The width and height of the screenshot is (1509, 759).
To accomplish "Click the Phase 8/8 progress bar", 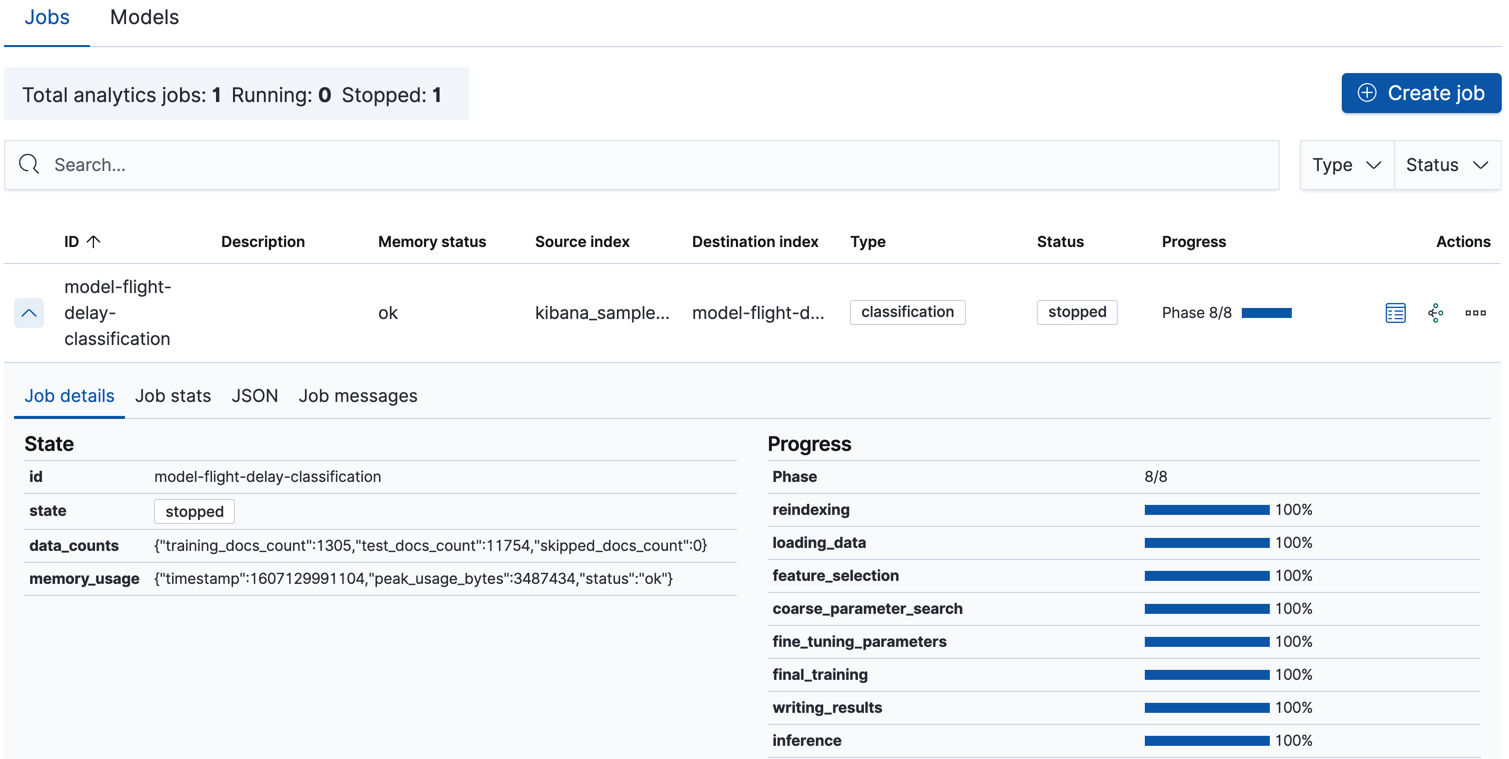I will pos(1267,312).
